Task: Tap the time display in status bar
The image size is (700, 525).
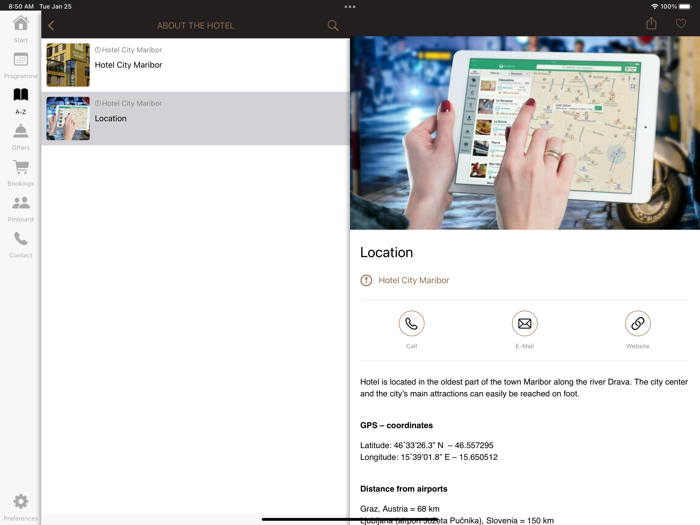Action: pyautogui.click(x=21, y=6)
